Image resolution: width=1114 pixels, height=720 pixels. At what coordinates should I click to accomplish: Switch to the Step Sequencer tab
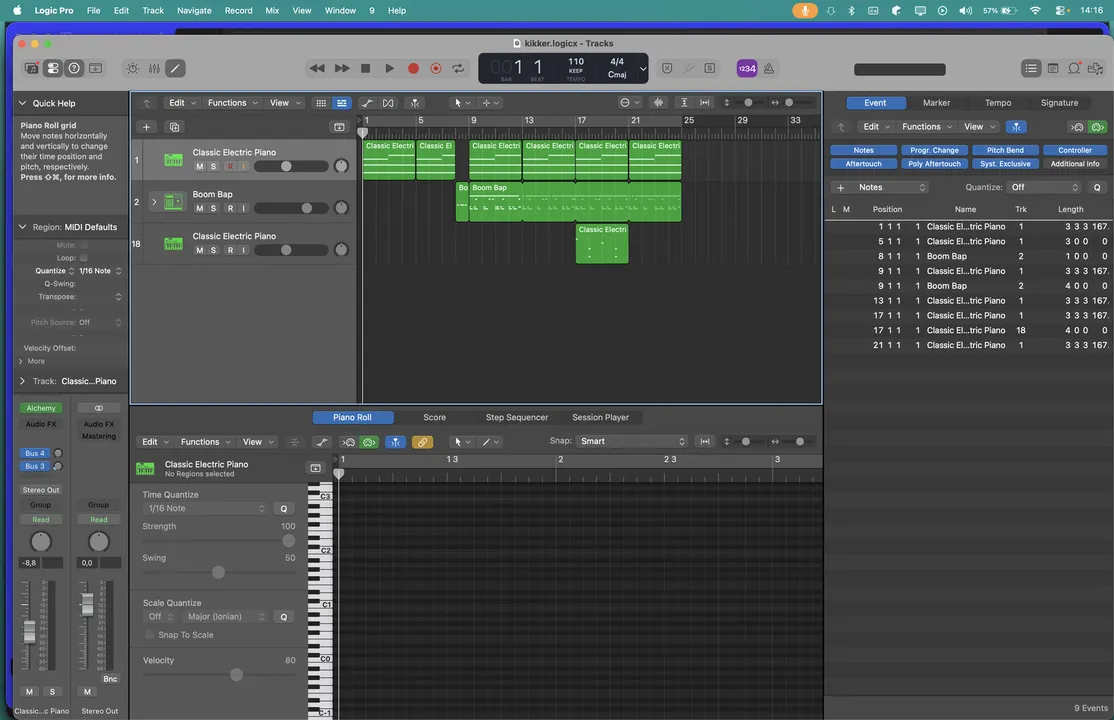(517, 417)
